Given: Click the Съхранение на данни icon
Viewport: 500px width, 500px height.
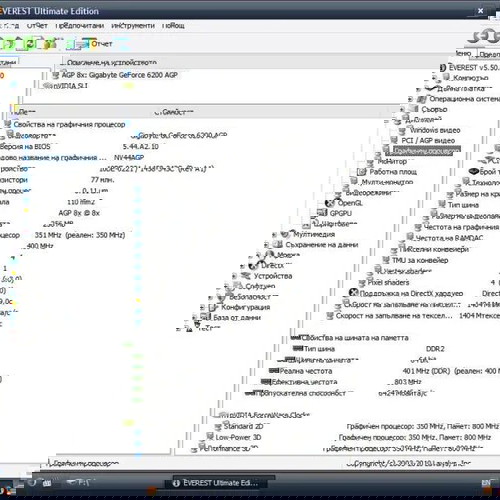Looking at the screenshot, I should click(x=277, y=245).
